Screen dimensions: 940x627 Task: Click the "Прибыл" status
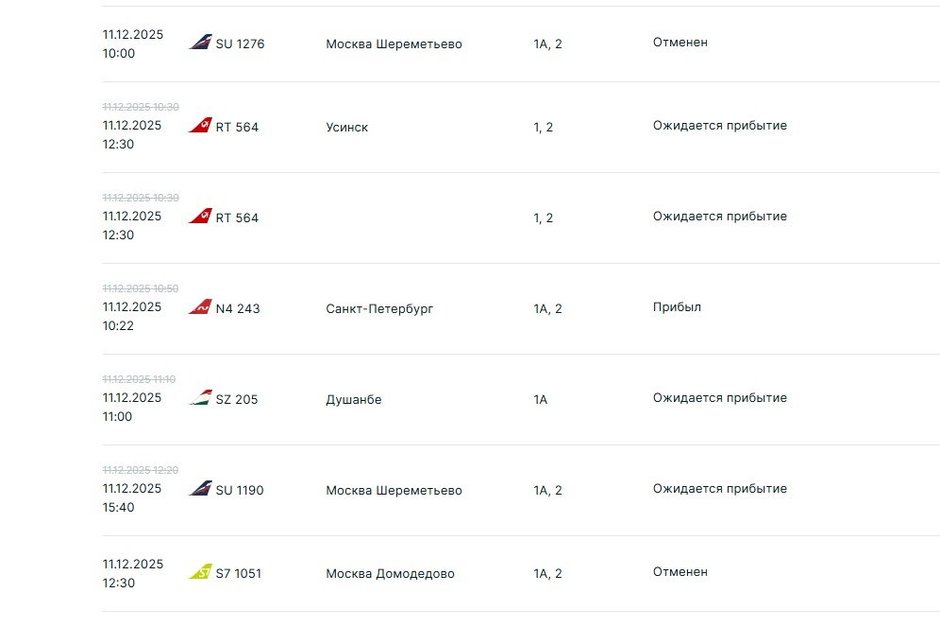(677, 307)
